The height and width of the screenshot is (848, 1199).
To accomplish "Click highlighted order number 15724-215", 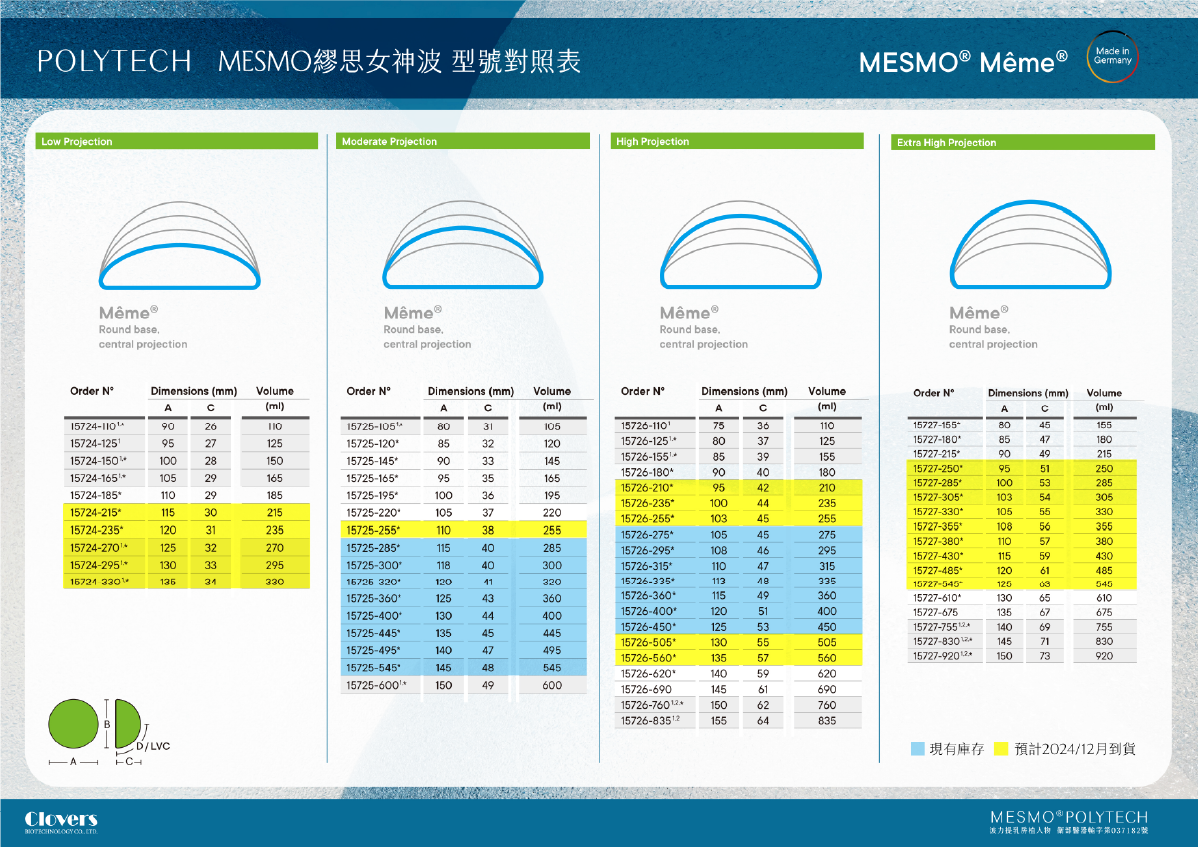I will 96,513.
